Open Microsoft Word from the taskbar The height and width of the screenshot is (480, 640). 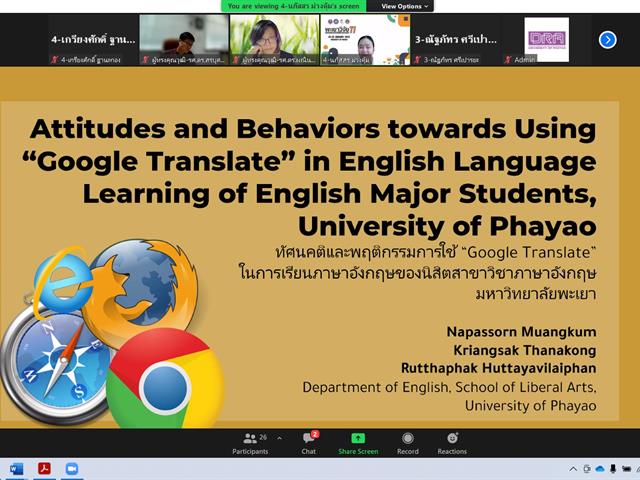[16, 469]
